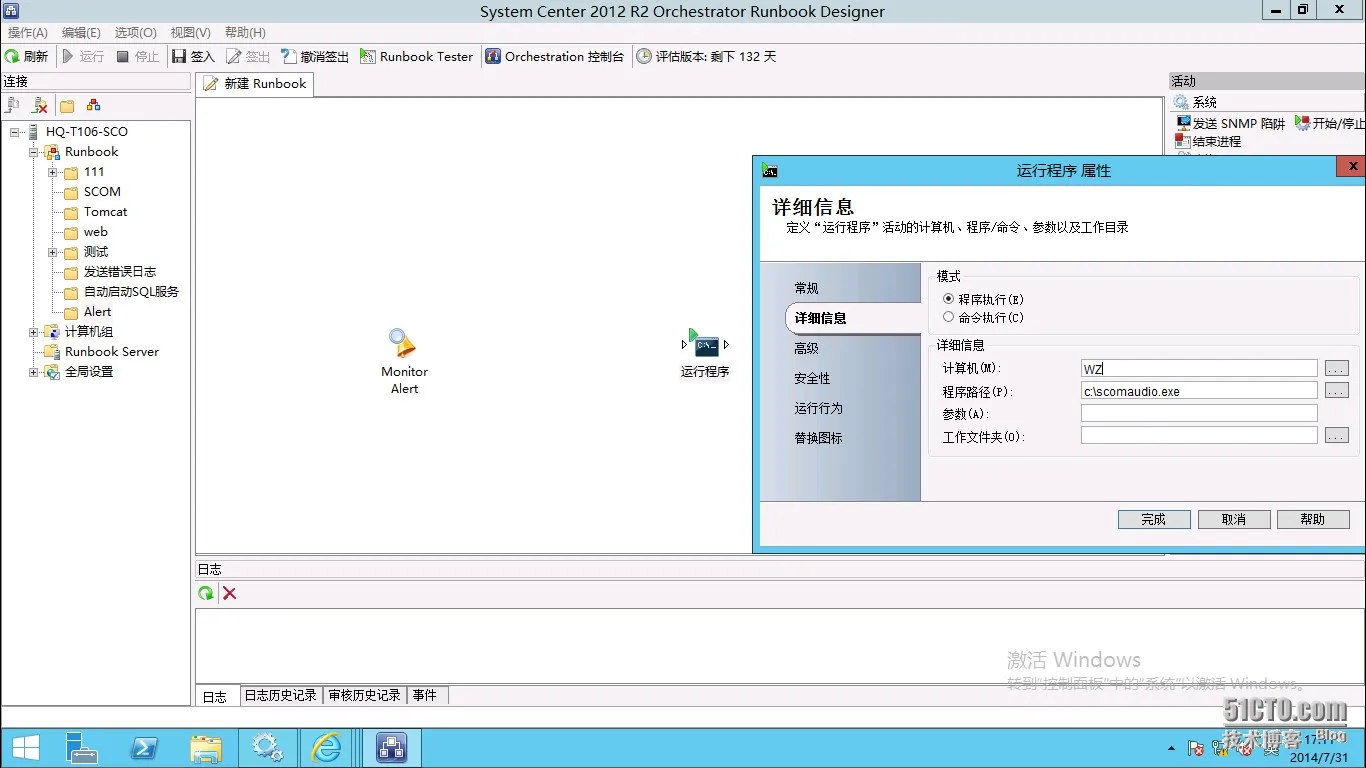Click the 系统 category gear icon
This screenshot has height=768, width=1366.
click(1182, 102)
